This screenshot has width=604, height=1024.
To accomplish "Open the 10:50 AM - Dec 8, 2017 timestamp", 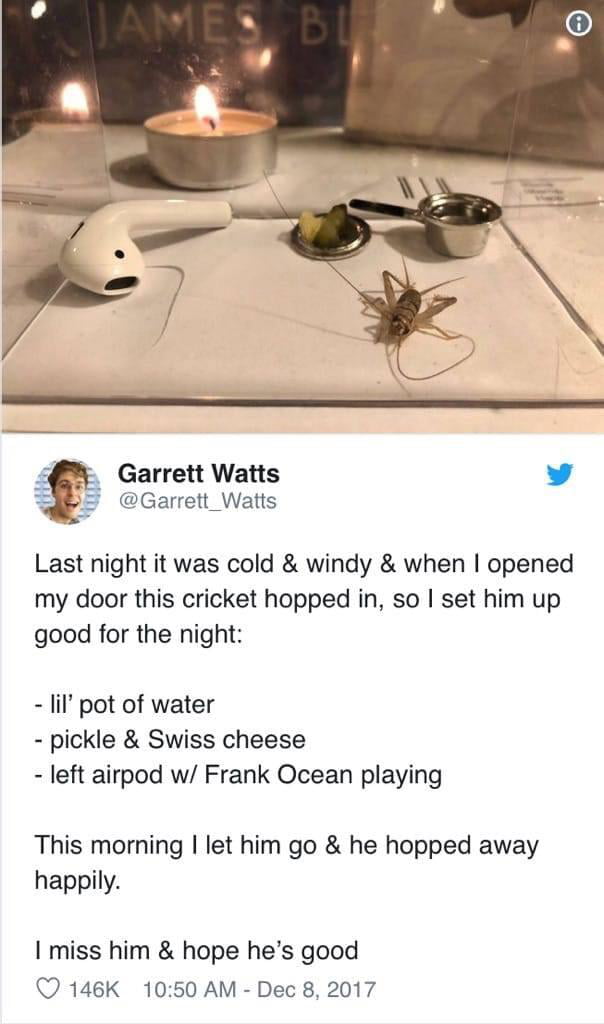I will click(x=259, y=989).
